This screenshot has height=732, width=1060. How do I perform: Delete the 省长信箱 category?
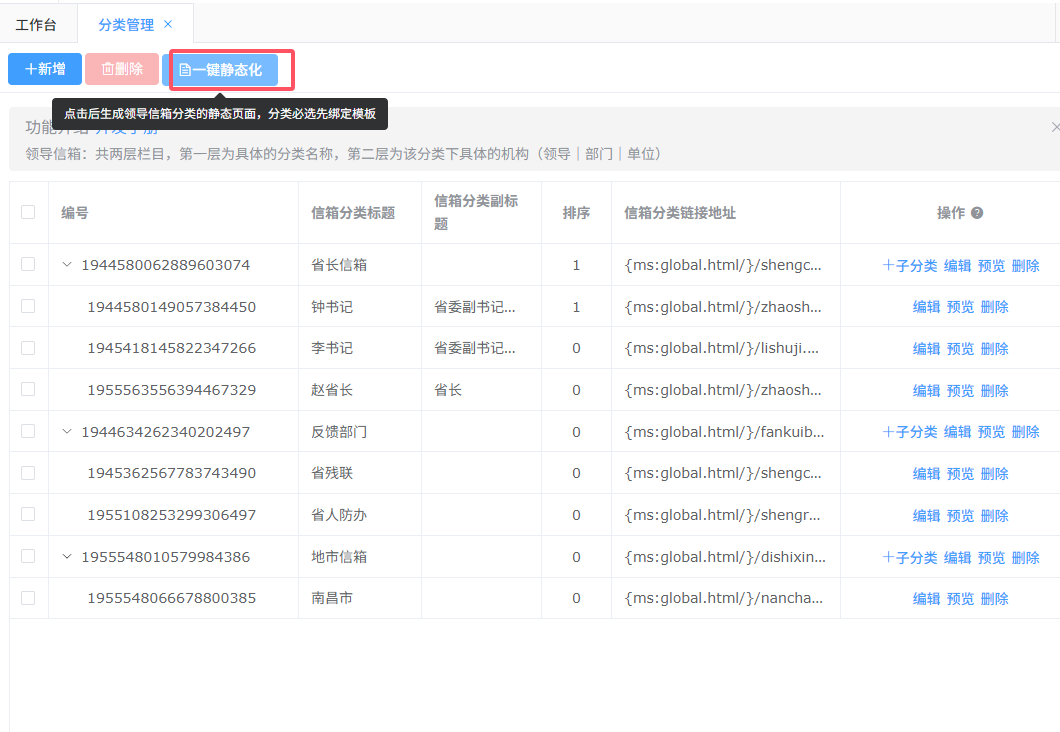click(x=1026, y=266)
